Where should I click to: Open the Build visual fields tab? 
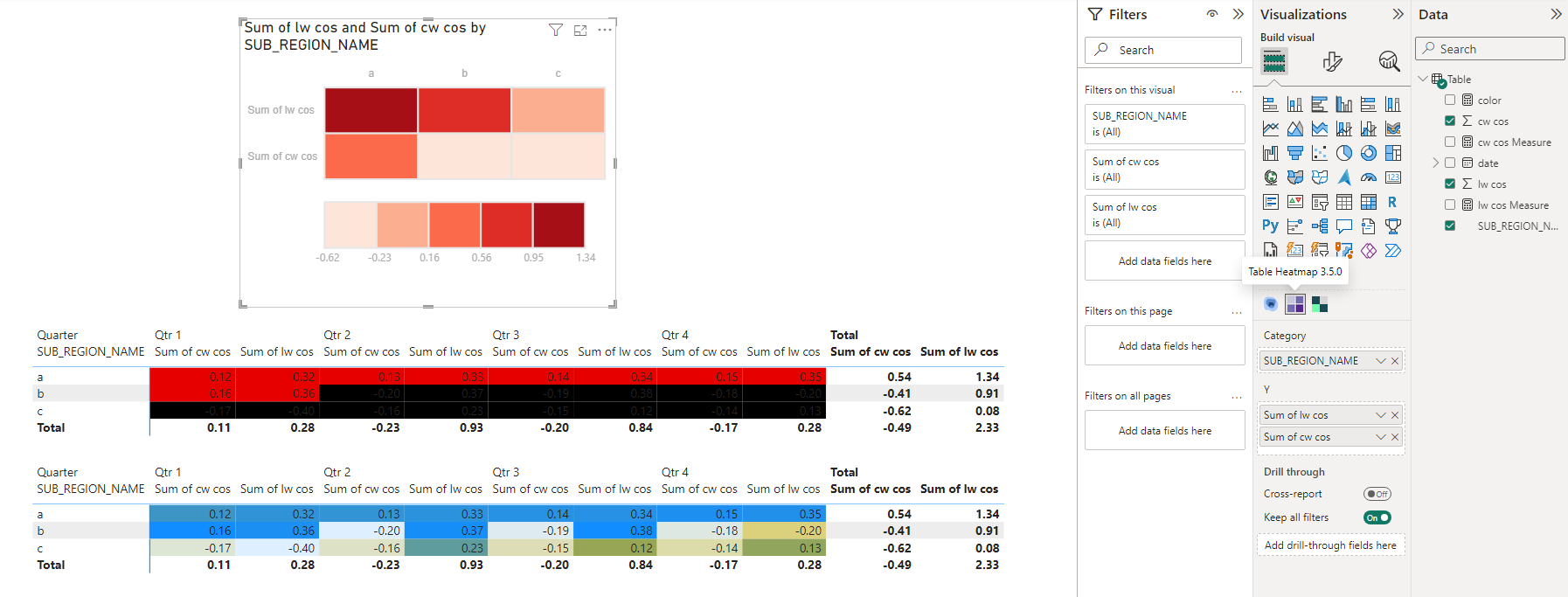click(1274, 61)
